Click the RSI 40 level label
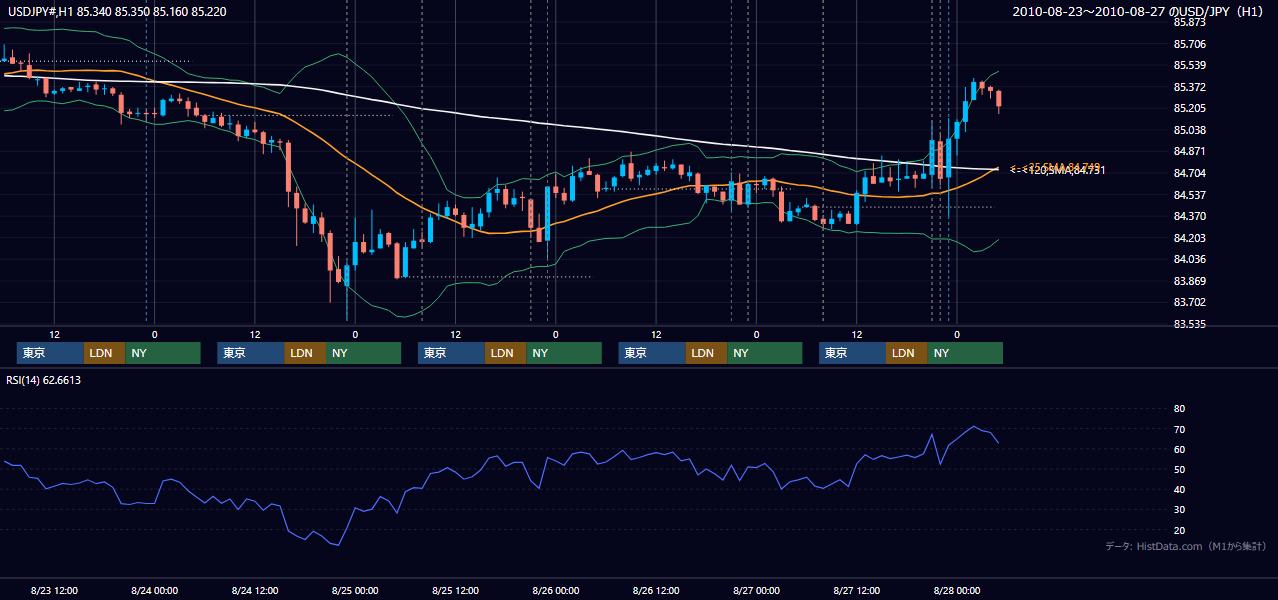 point(1179,490)
